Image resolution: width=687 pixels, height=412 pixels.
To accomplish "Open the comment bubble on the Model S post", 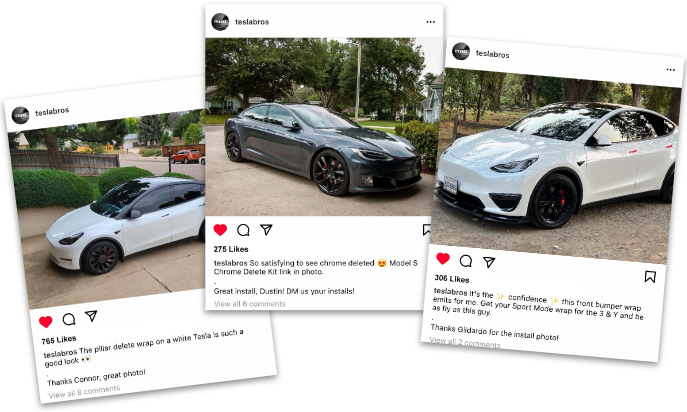I will point(243,230).
